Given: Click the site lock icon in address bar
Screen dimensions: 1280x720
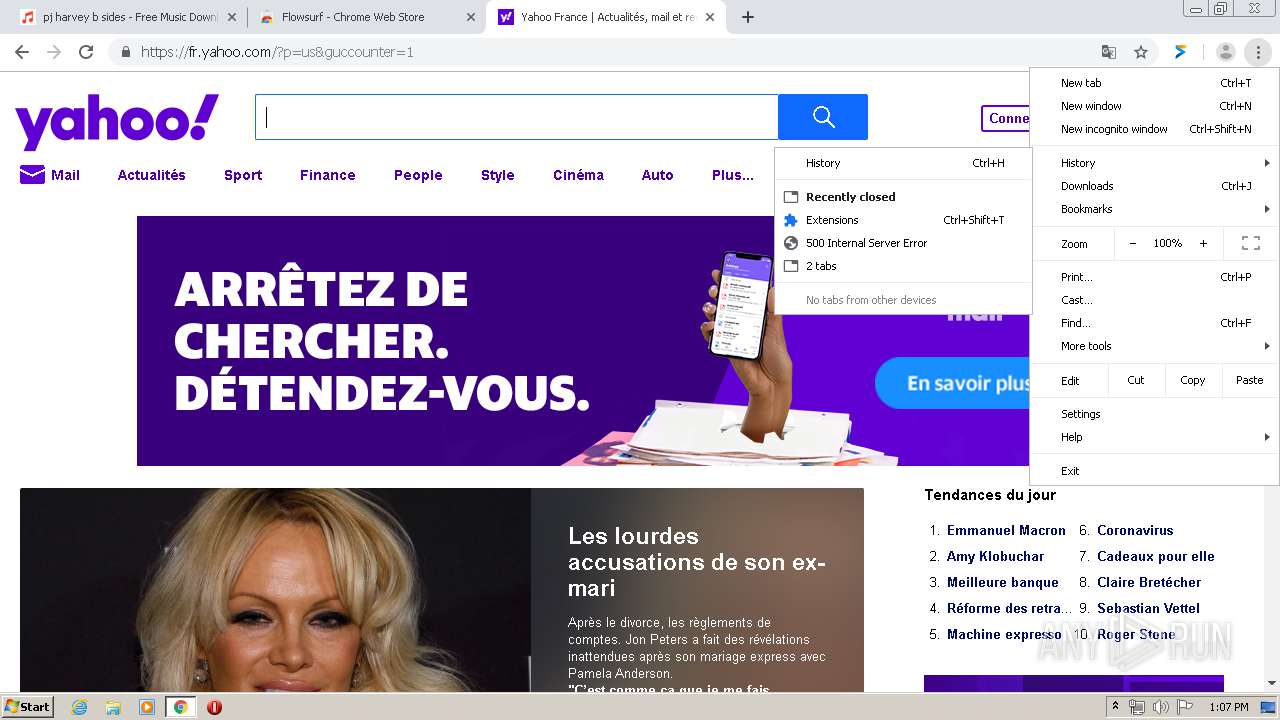Looking at the screenshot, I should (x=125, y=52).
